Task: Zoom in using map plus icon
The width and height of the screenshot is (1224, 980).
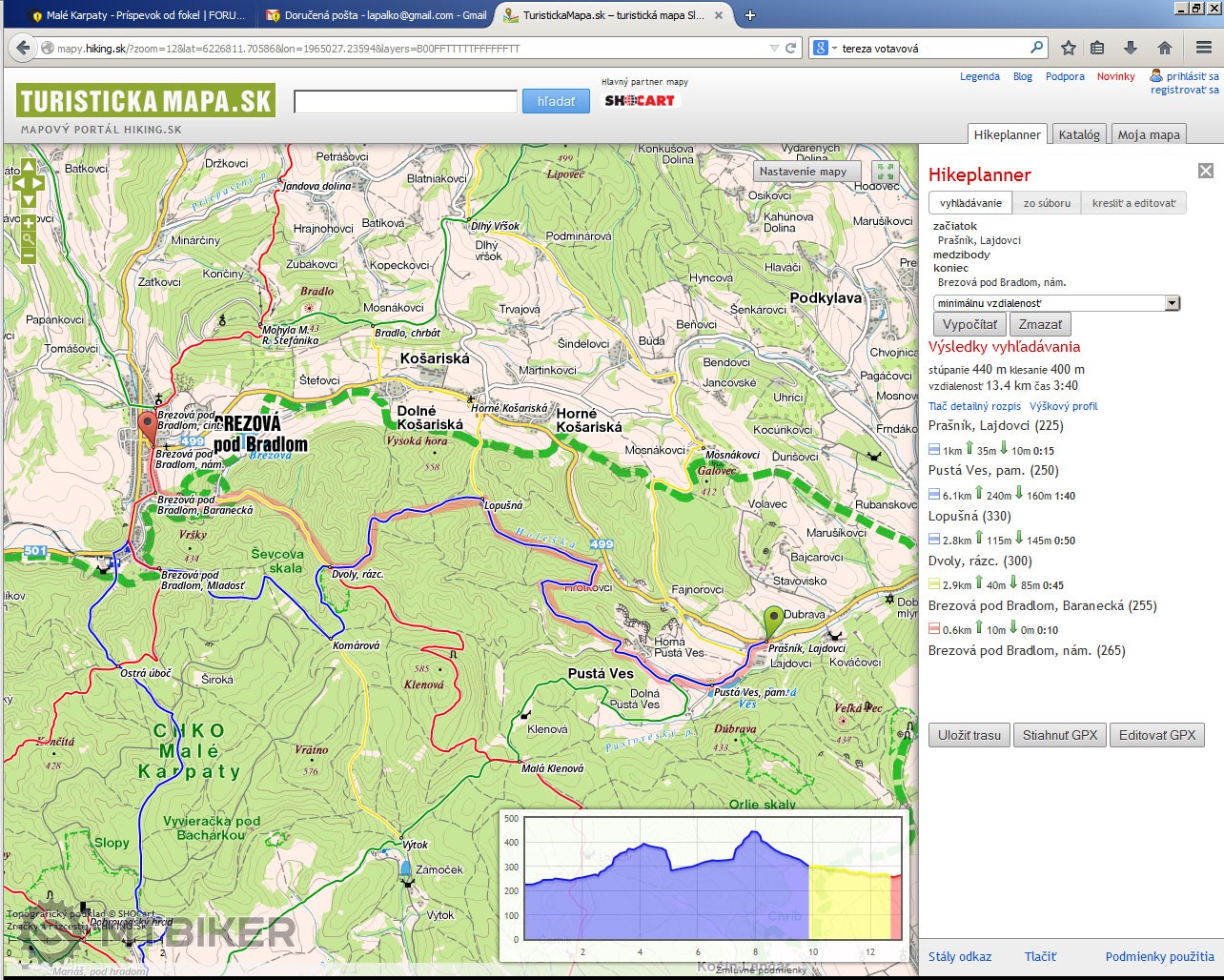Action: pos(28,222)
